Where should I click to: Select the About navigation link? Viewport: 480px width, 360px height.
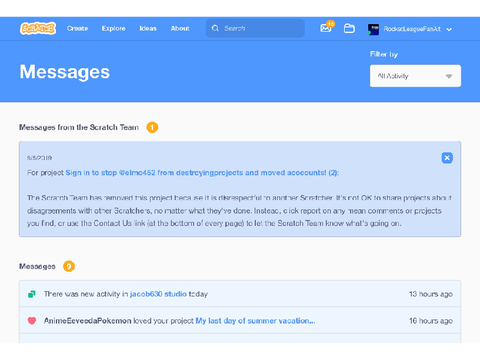(180, 28)
